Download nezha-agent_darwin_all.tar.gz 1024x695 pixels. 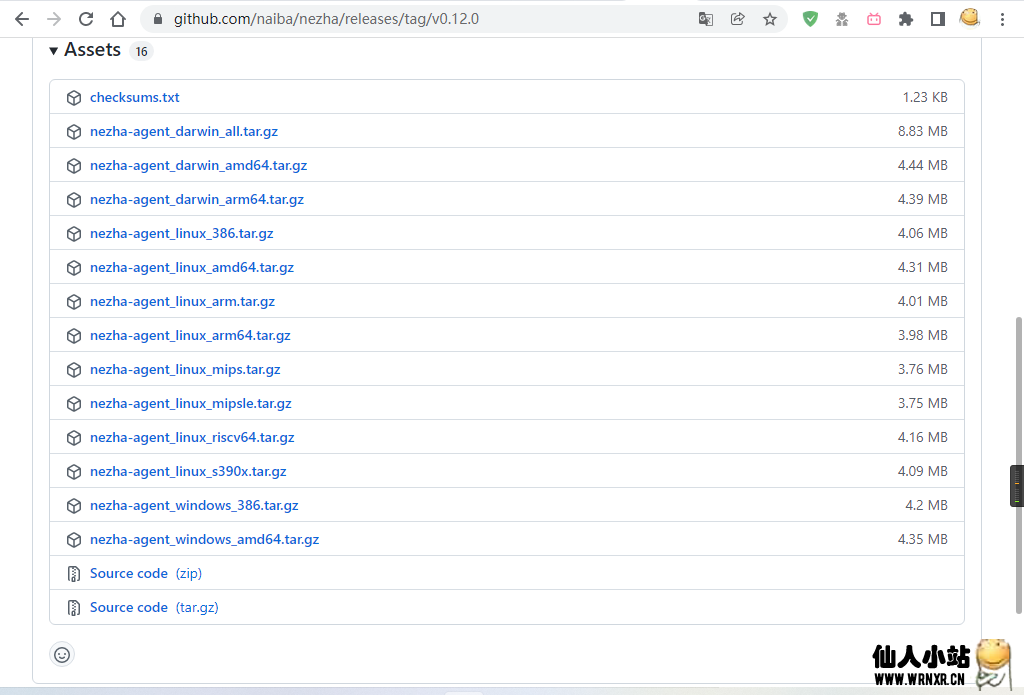184,131
